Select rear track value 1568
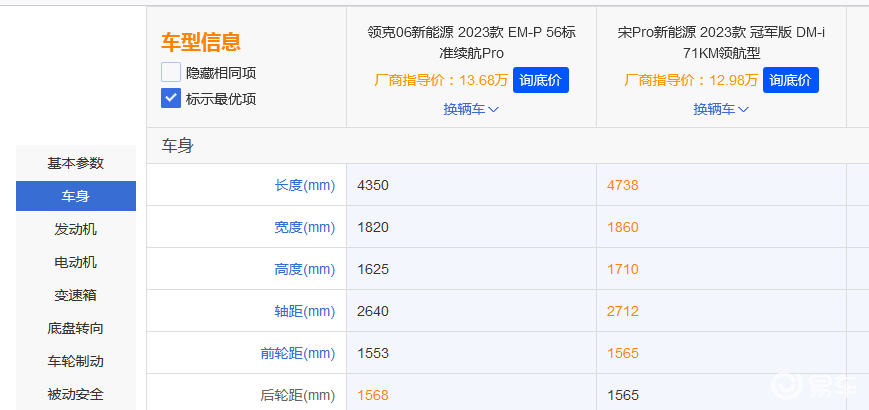Viewport: 869px width, 410px height. 373,395
